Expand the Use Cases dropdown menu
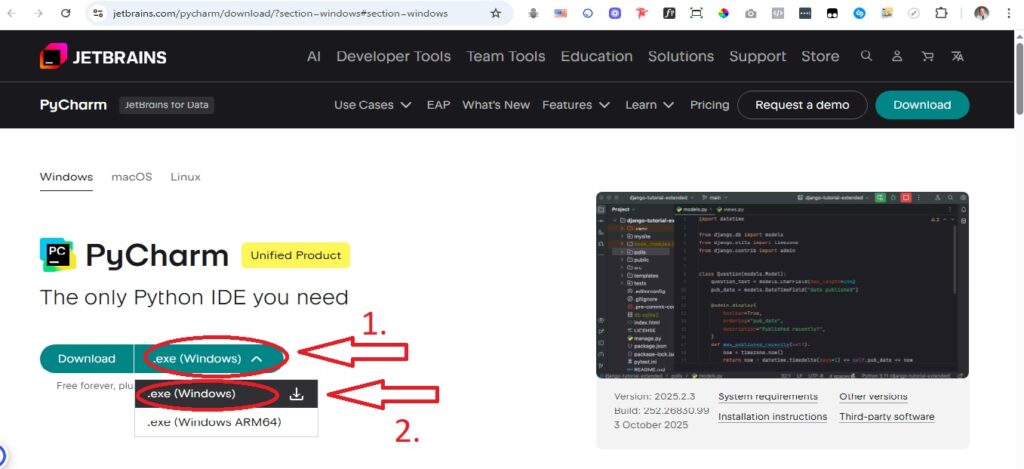1024x469 pixels. 373,105
